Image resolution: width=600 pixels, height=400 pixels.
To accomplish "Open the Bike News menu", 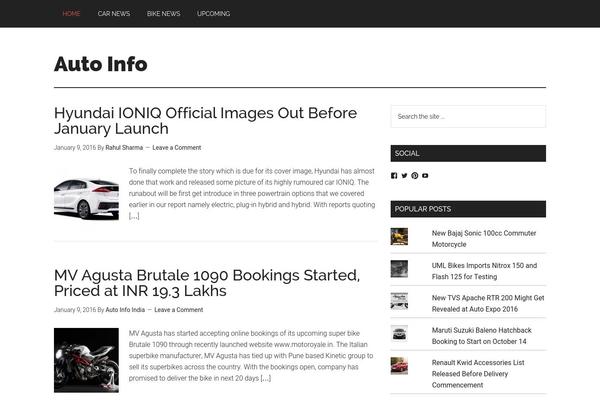I will pyautogui.click(x=163, y=14).
